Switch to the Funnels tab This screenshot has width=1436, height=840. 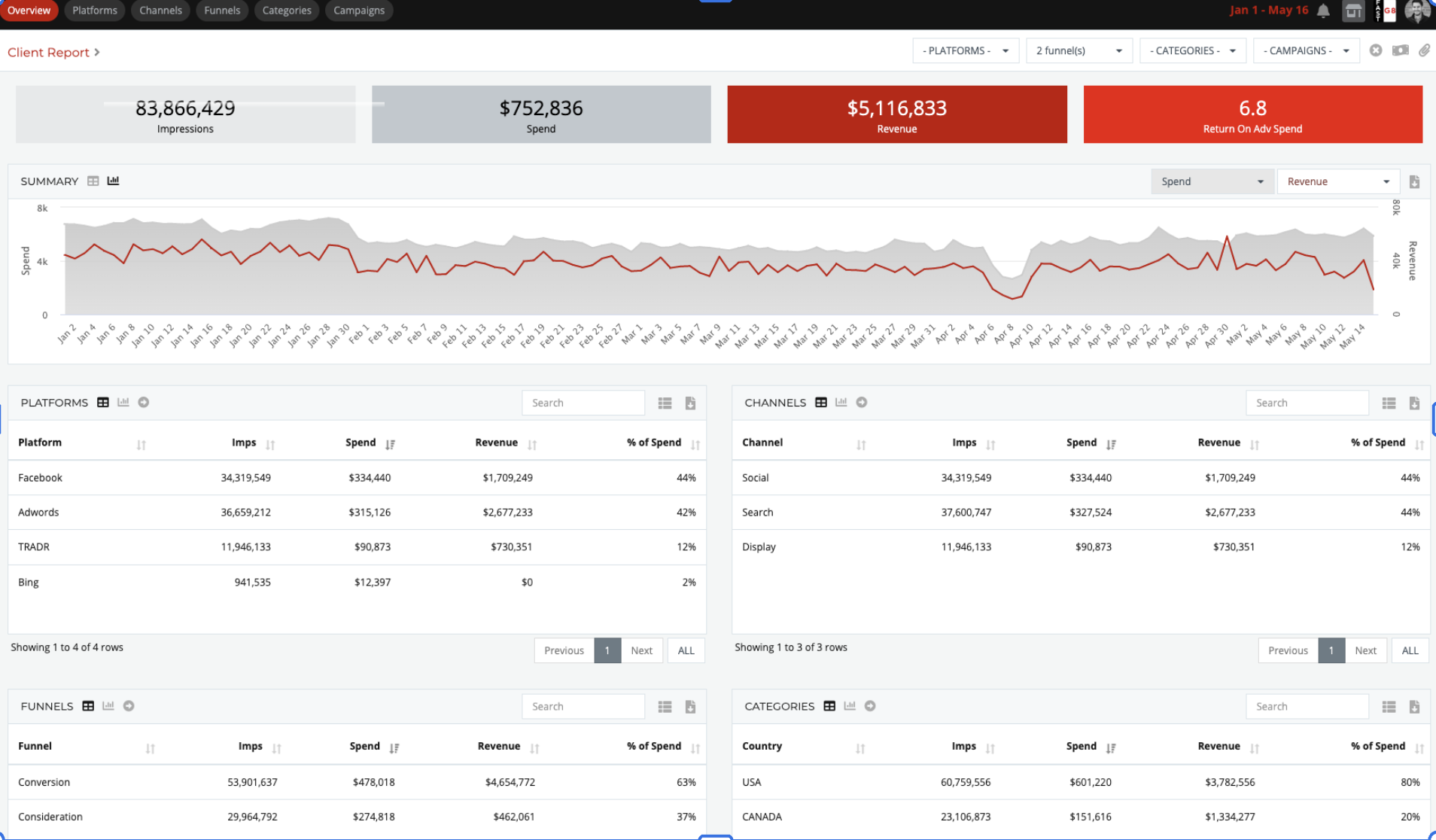222,11
